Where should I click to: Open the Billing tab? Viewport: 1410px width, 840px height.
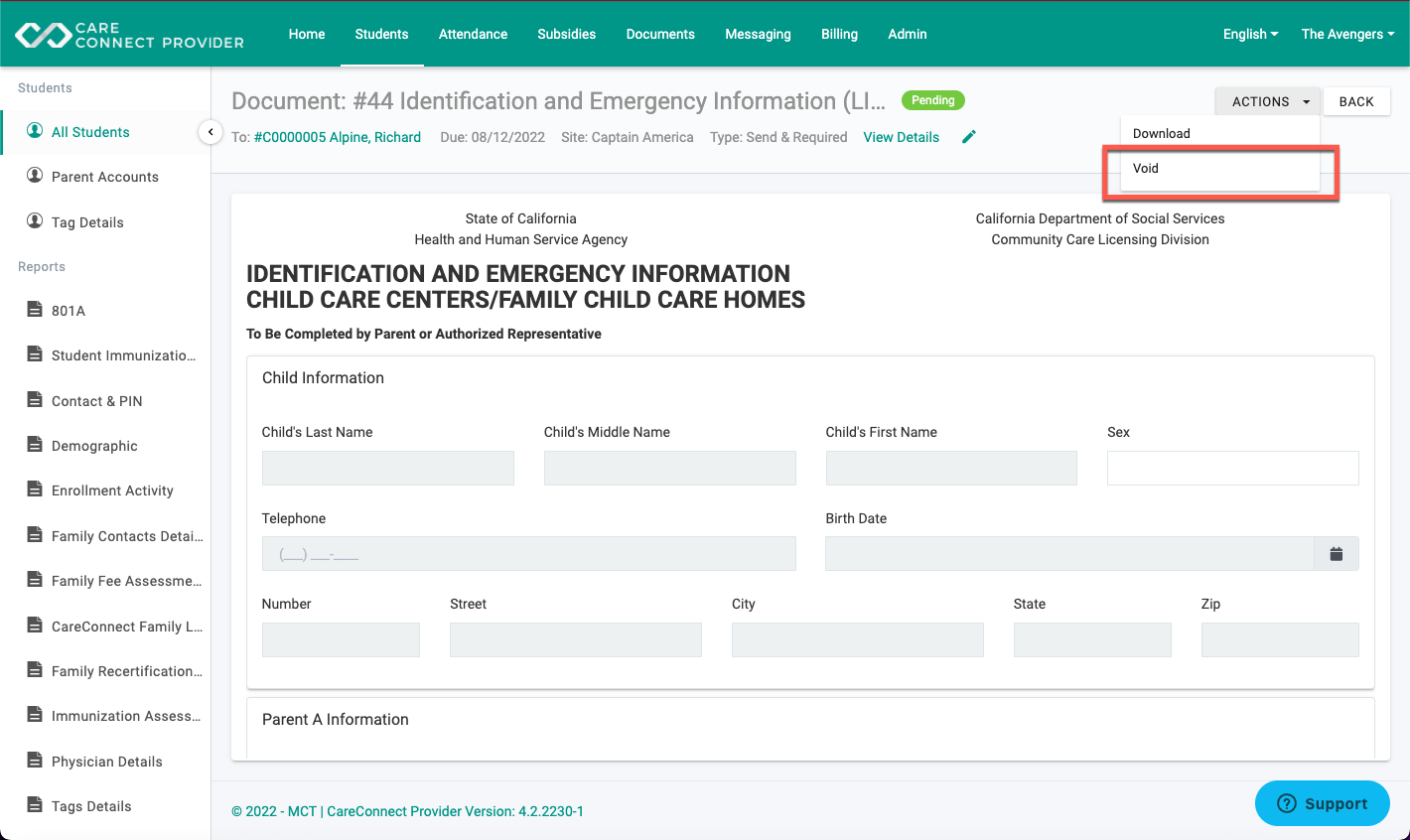point(839,34)
